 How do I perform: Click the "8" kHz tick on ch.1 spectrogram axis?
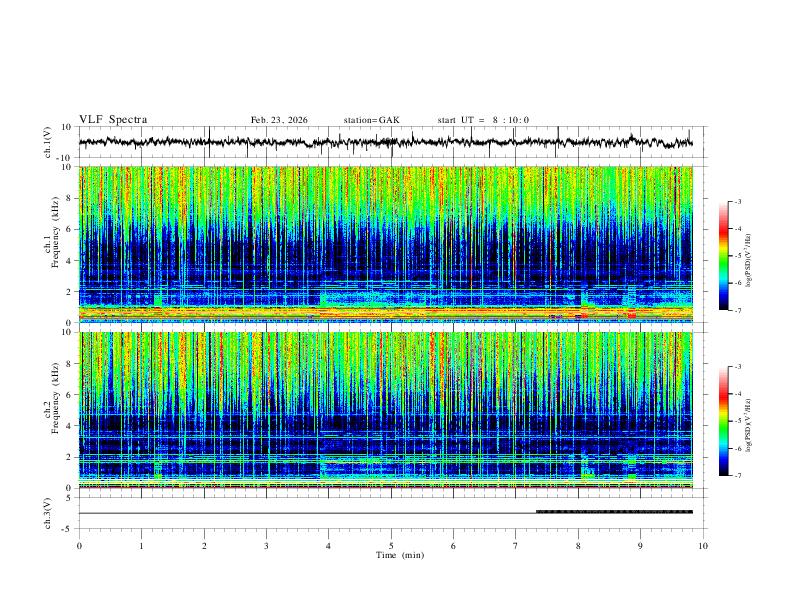click(69, 198)
